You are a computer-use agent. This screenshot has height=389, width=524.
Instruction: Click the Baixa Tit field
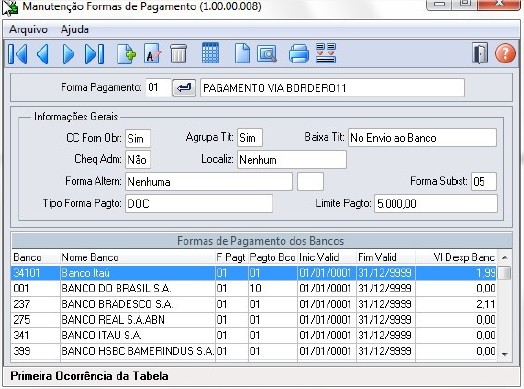422,138
